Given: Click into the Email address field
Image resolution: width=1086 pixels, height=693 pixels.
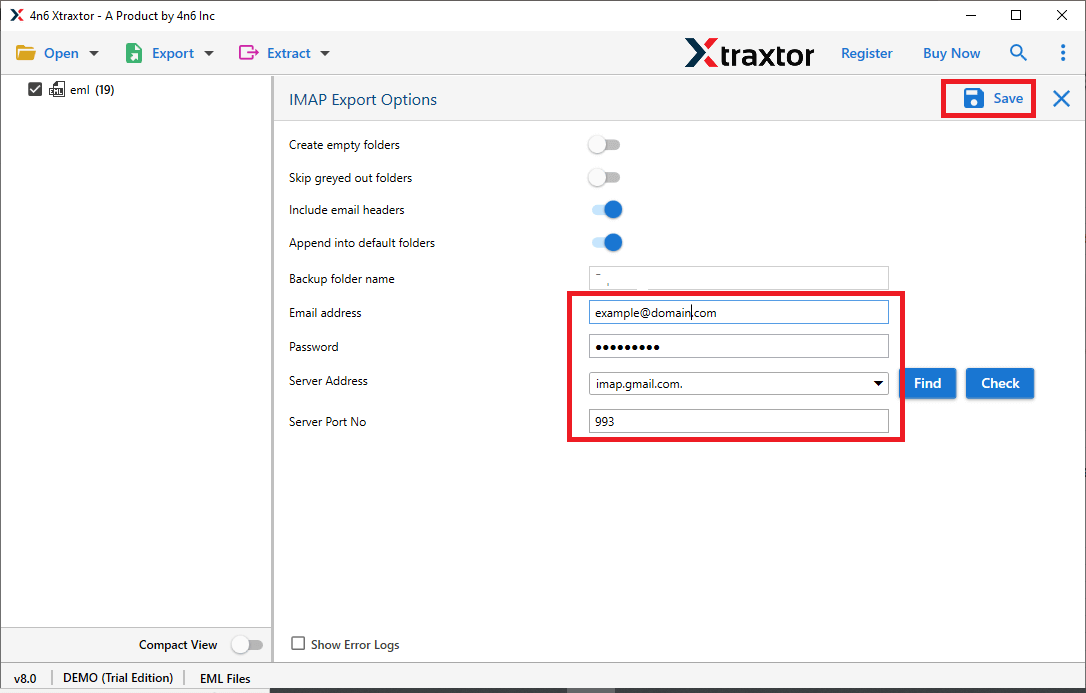Looking at the screenshot, I should [738, 313].
